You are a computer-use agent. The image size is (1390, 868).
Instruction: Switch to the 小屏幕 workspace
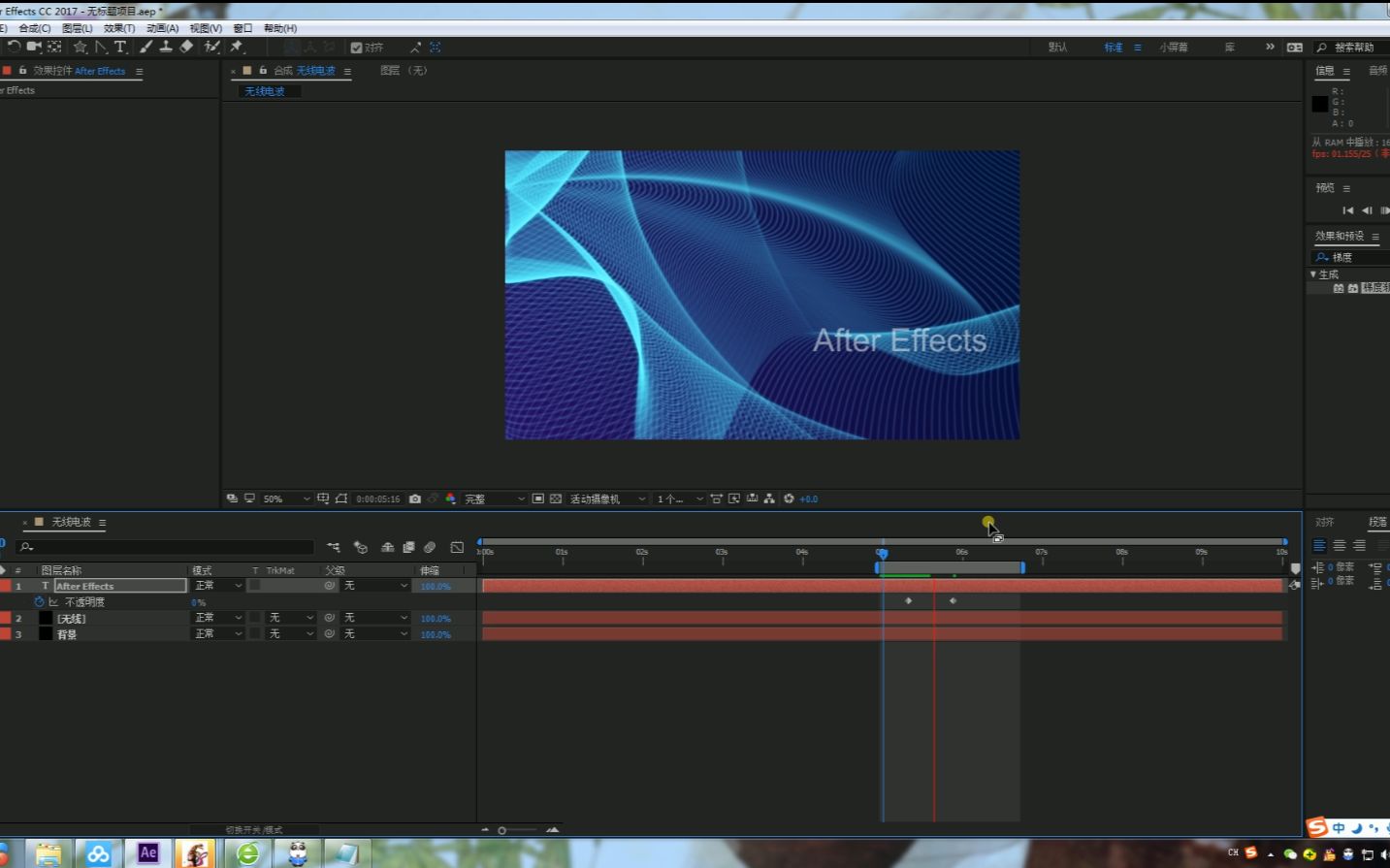click(x=1174, y=48)
